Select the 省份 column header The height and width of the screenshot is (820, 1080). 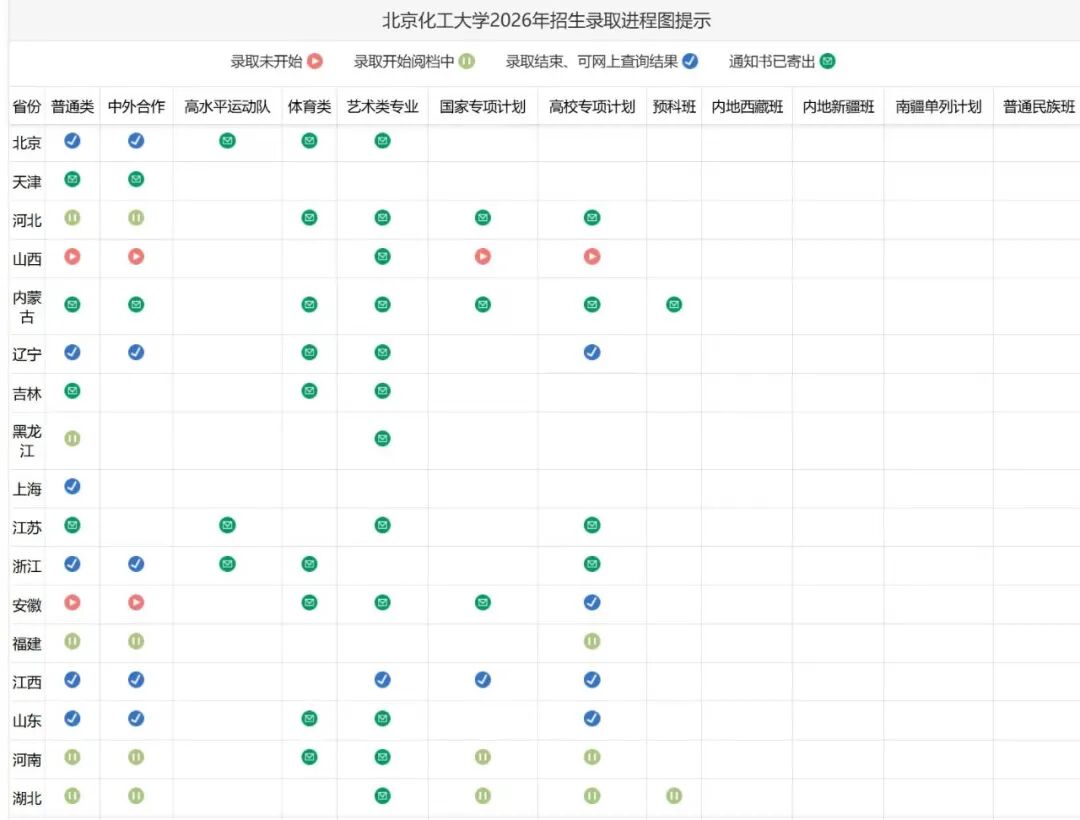coord(27,107)
